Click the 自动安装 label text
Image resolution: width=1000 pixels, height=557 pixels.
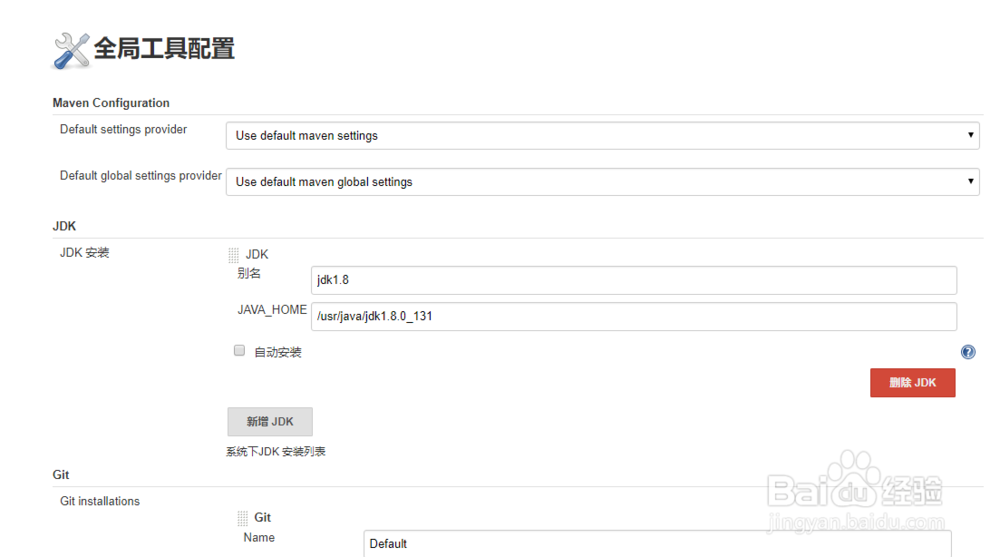[277, 352]
